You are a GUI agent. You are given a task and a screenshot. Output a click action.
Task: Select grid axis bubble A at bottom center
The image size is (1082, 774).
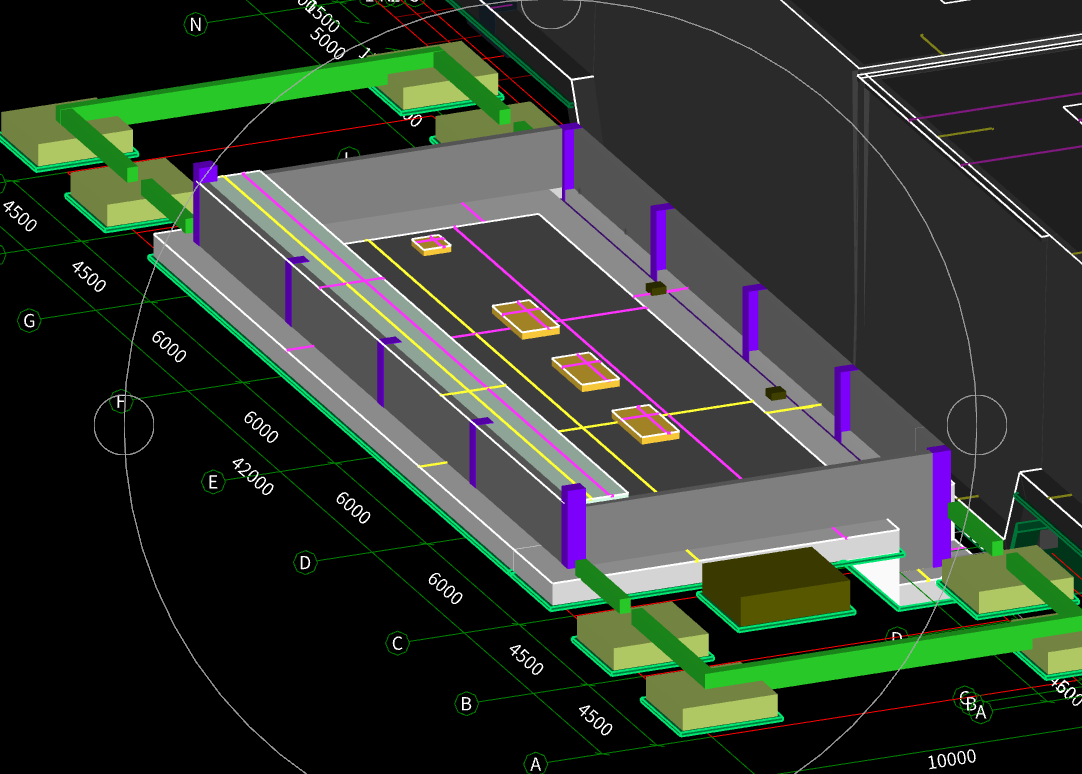pyautogui.click(x=535, y=764)
